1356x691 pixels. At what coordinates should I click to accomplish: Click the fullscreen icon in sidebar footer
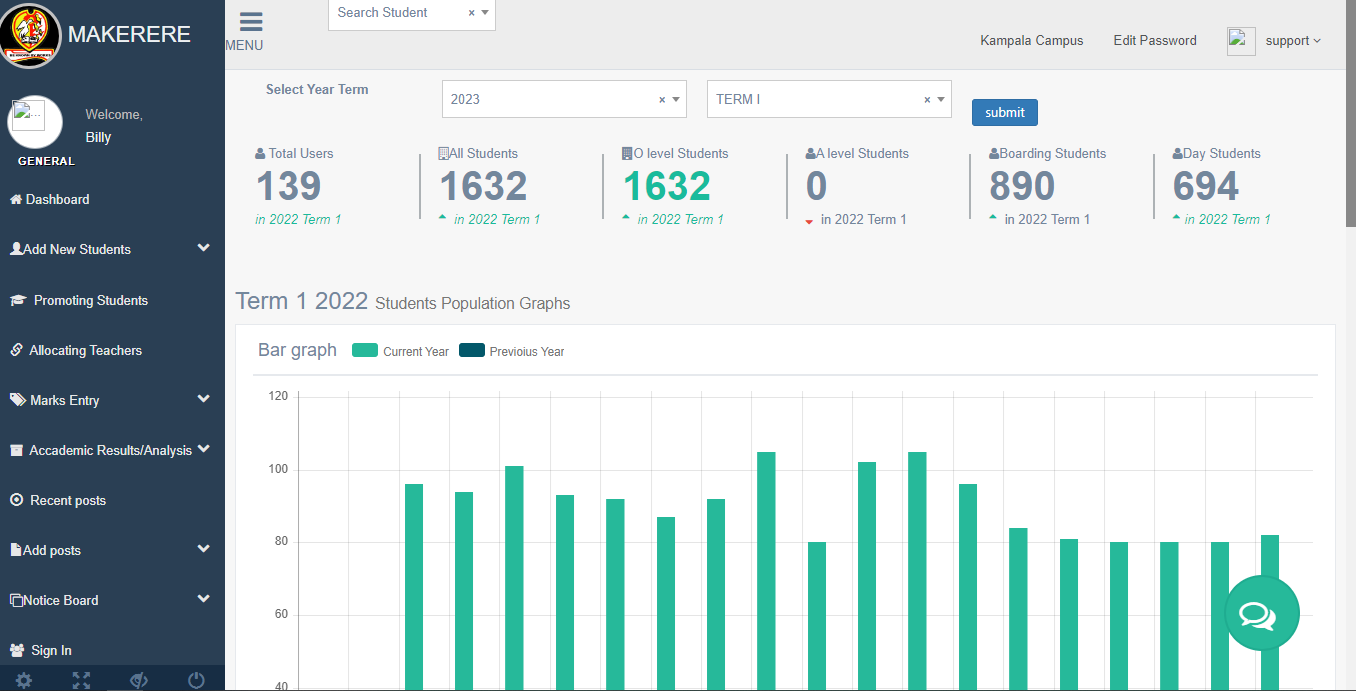pyautogui.click(x=82, y=680)
